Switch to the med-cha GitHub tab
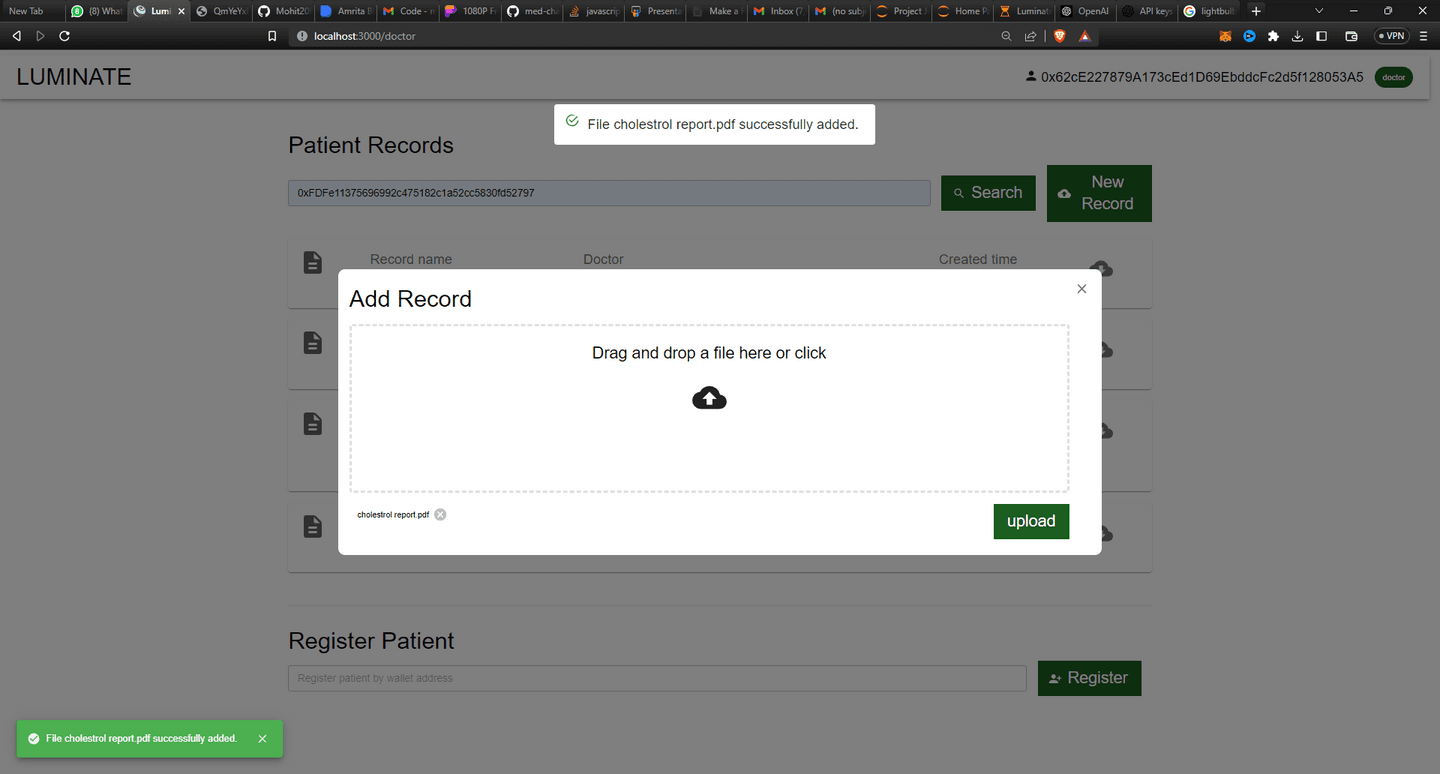The image size is (1440, 774). tap(531, 11)
